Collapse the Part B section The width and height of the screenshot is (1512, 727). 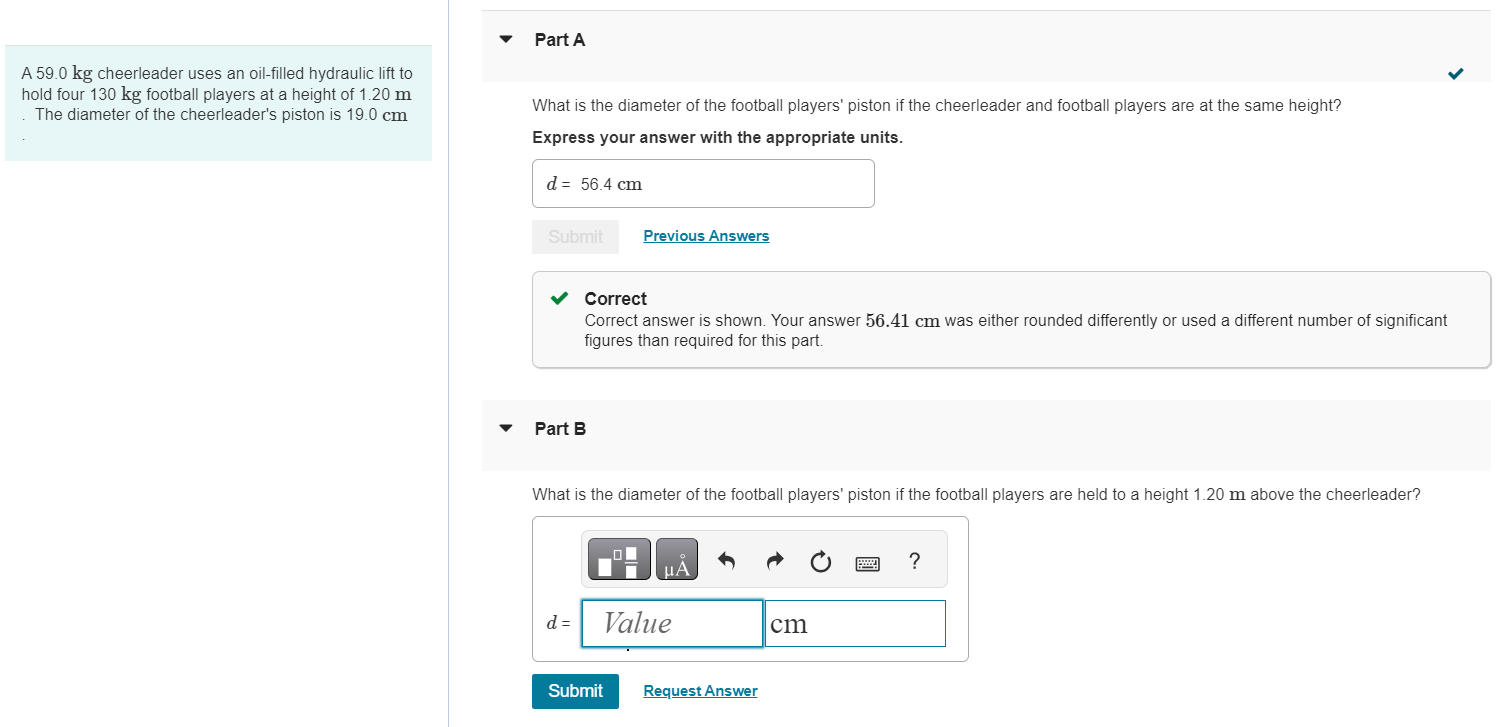click(x=506, y=429)
